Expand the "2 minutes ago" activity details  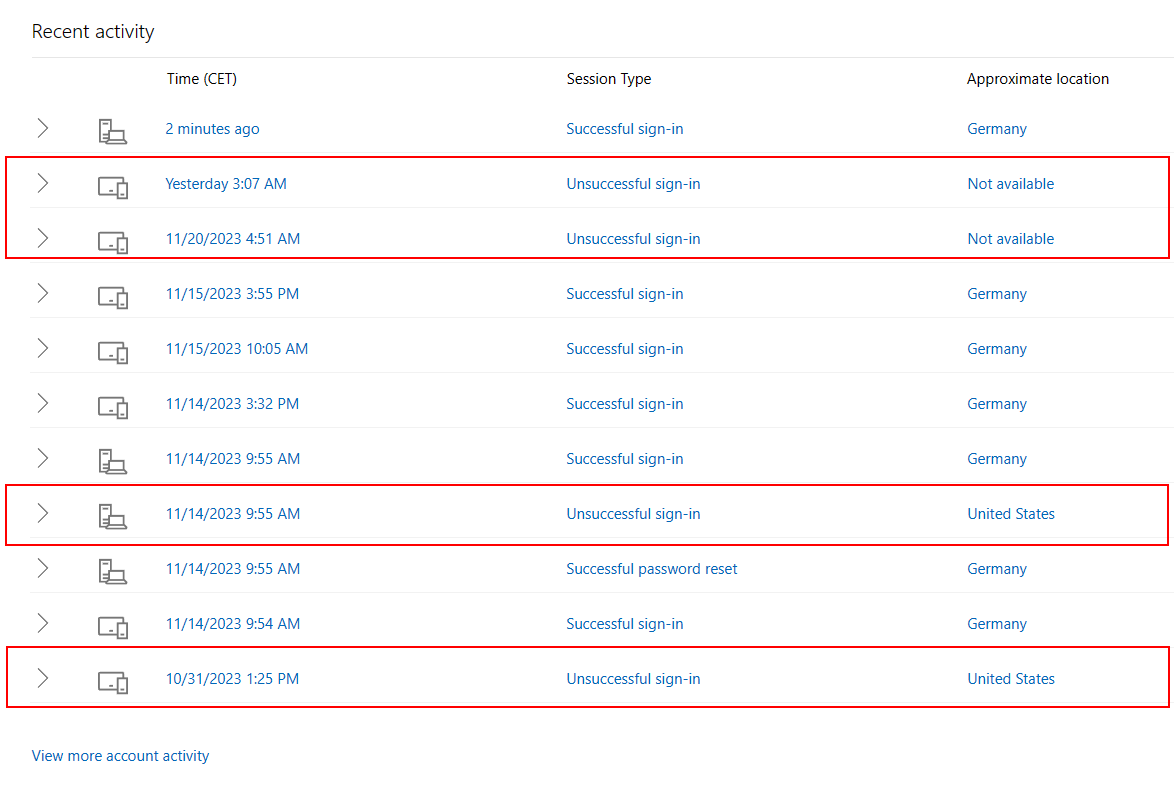tap(42, 128)
